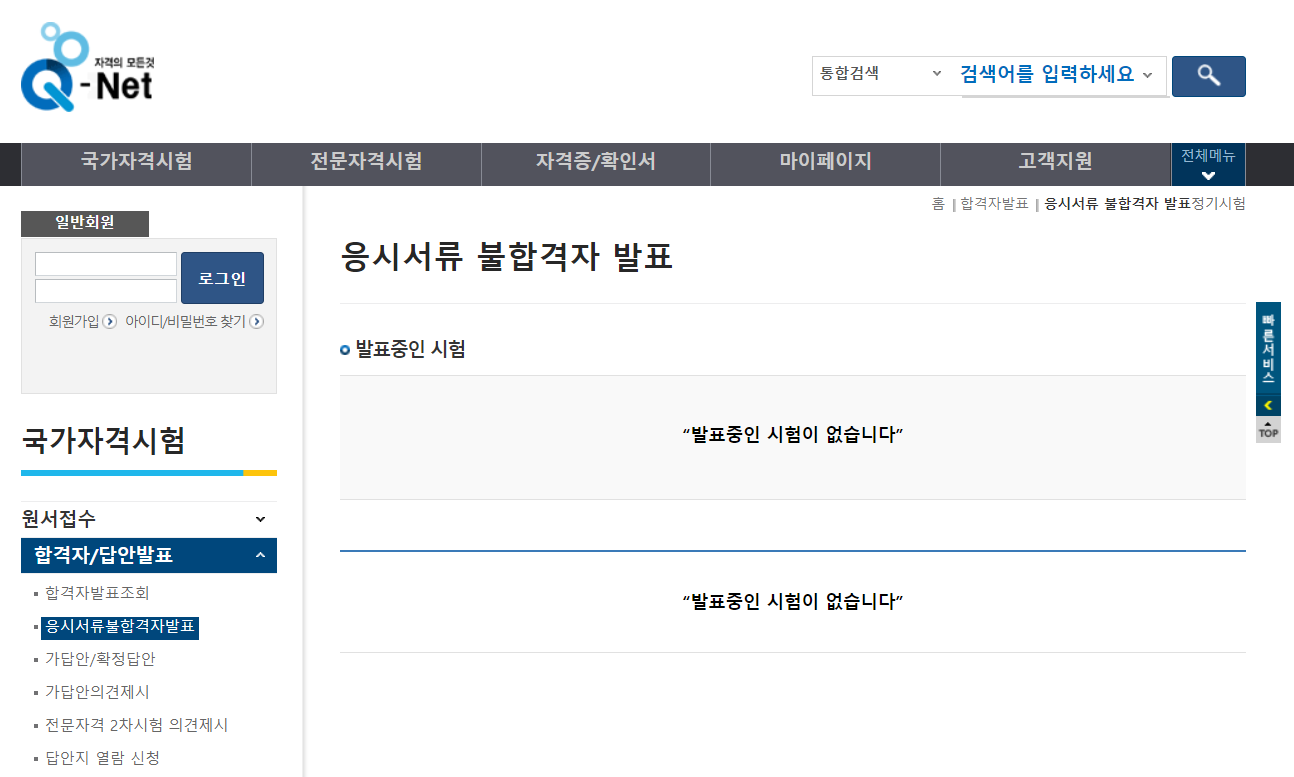Screen dimensions: 1294x777
Task: Click the arrow icon beside 아이디/비밀번호 찾기
Action: coord(257,321)
